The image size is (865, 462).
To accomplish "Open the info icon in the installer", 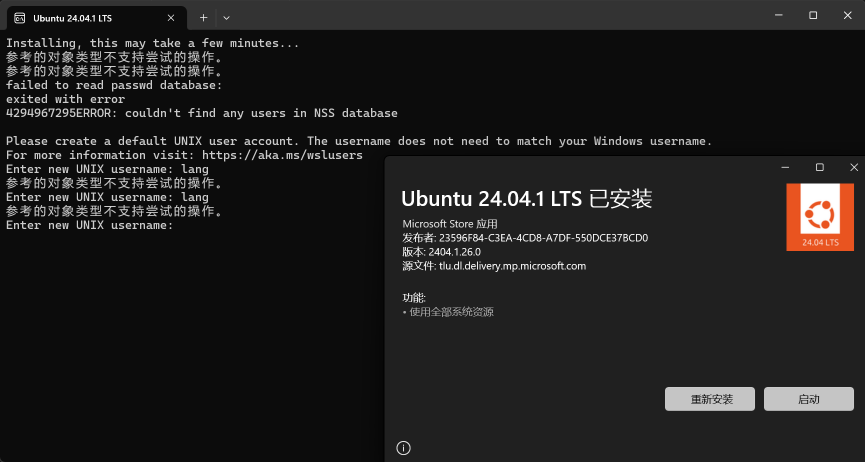I will tap(404, 448).
